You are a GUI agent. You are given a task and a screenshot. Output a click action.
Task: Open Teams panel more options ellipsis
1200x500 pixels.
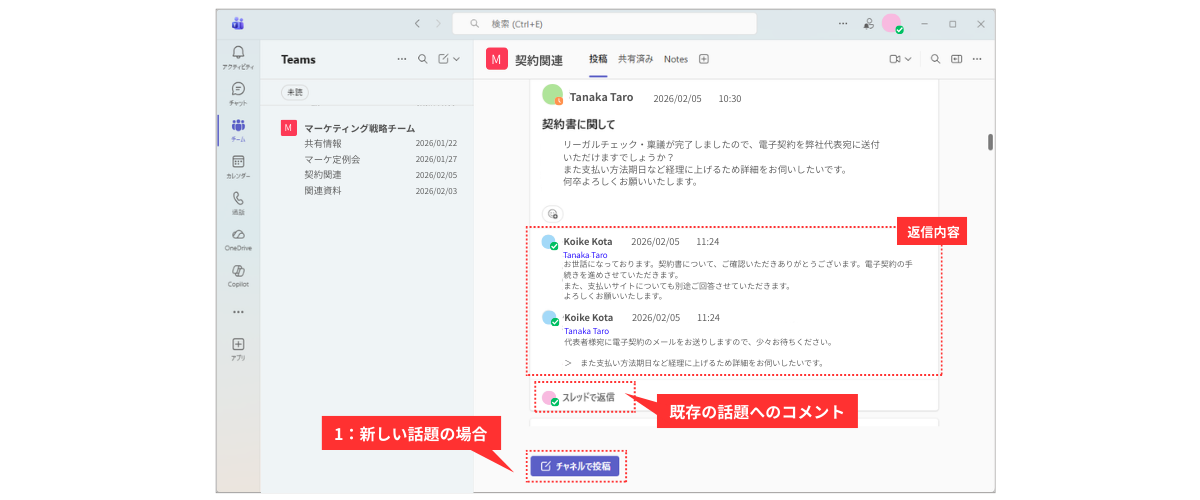coord(402,59)
